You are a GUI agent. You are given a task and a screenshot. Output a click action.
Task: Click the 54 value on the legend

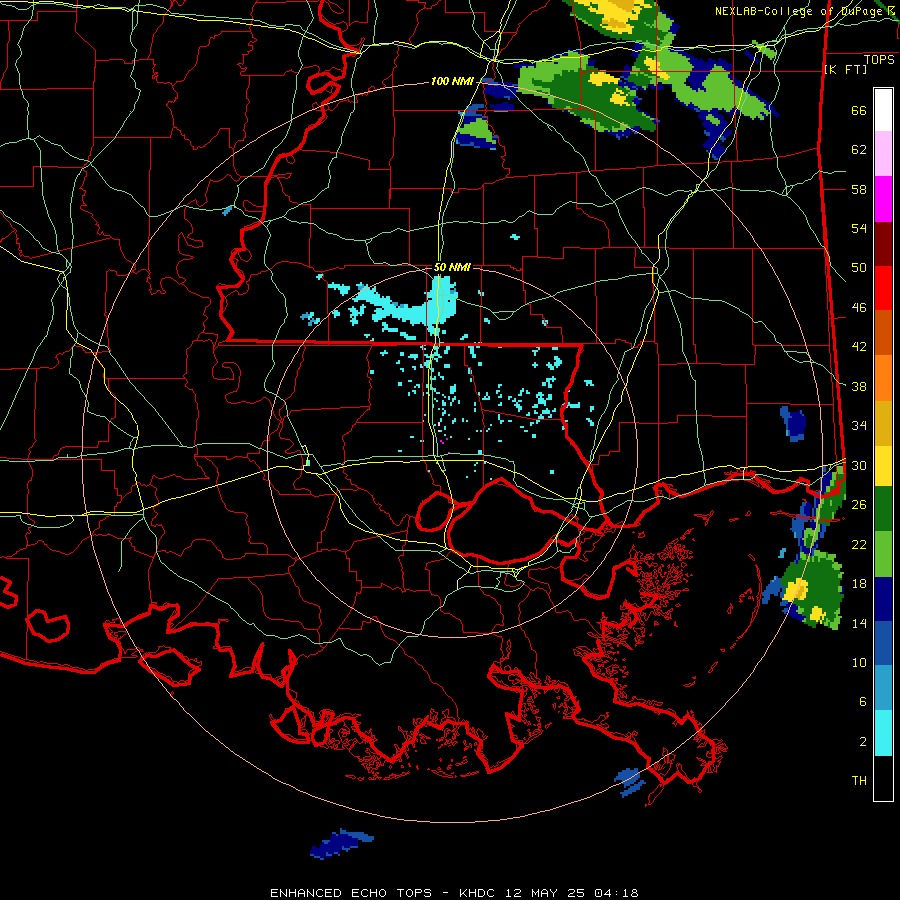pyautogui.click(x=859, y=228)
